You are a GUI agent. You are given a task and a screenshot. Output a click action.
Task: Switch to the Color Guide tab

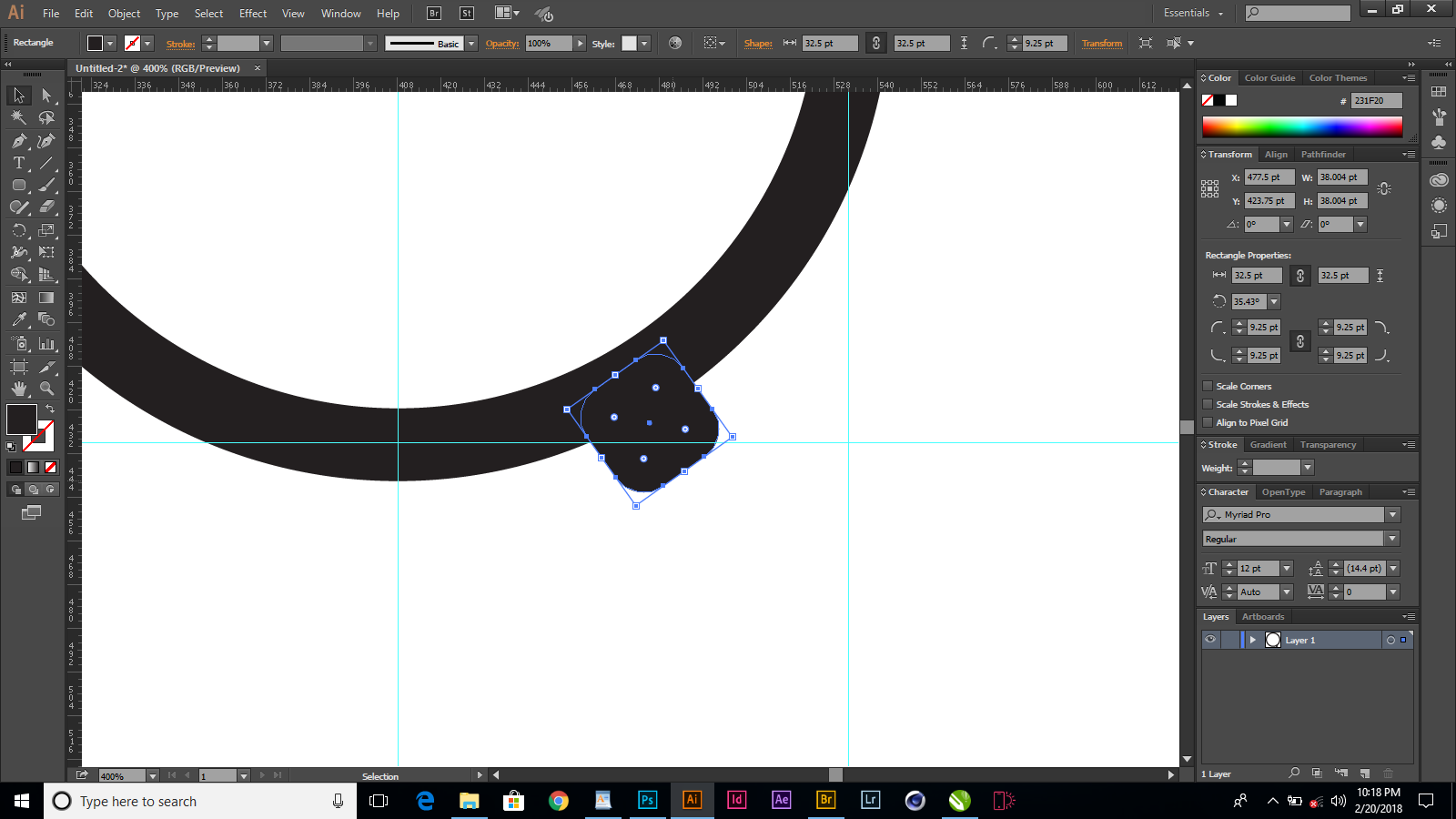1269,78
